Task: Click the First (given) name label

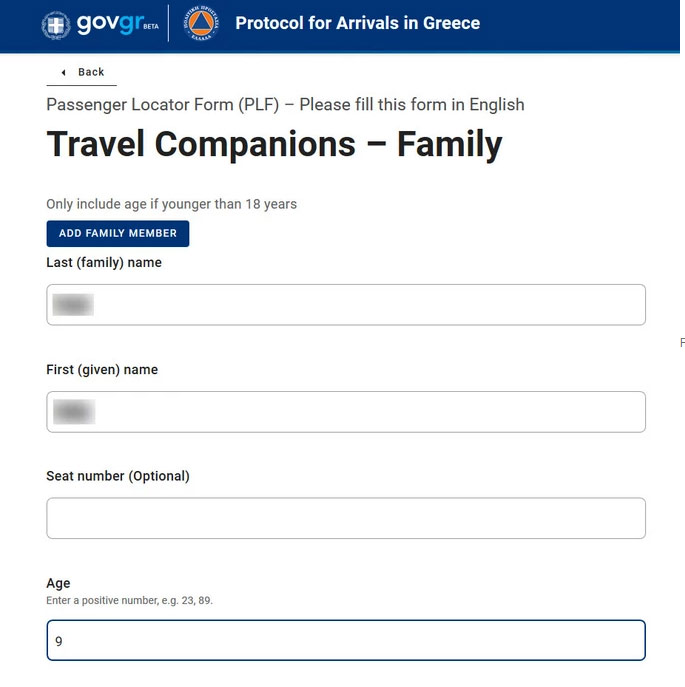Action: tap(102, 370)
